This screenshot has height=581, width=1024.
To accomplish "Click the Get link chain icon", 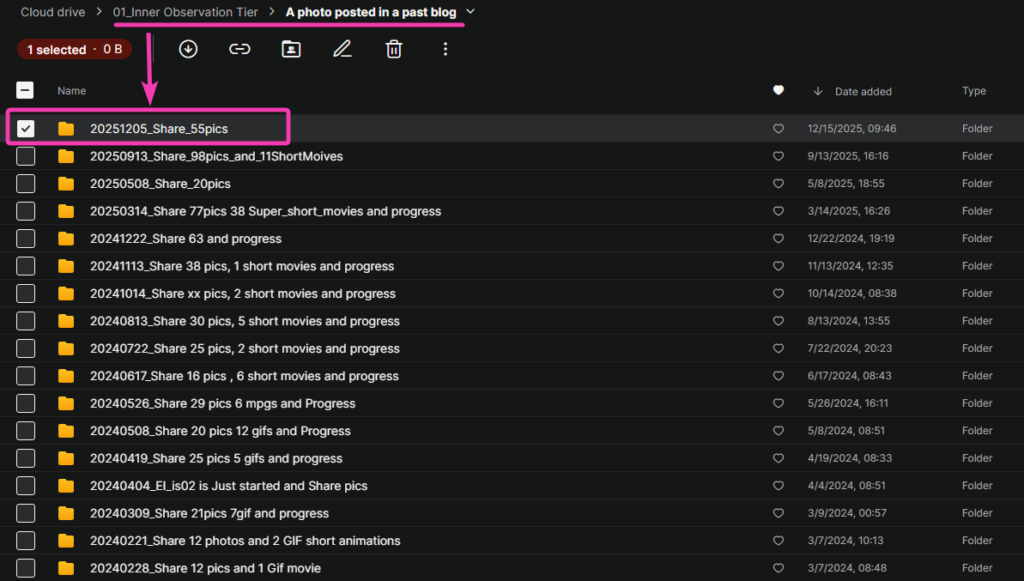I will (240, 49).
